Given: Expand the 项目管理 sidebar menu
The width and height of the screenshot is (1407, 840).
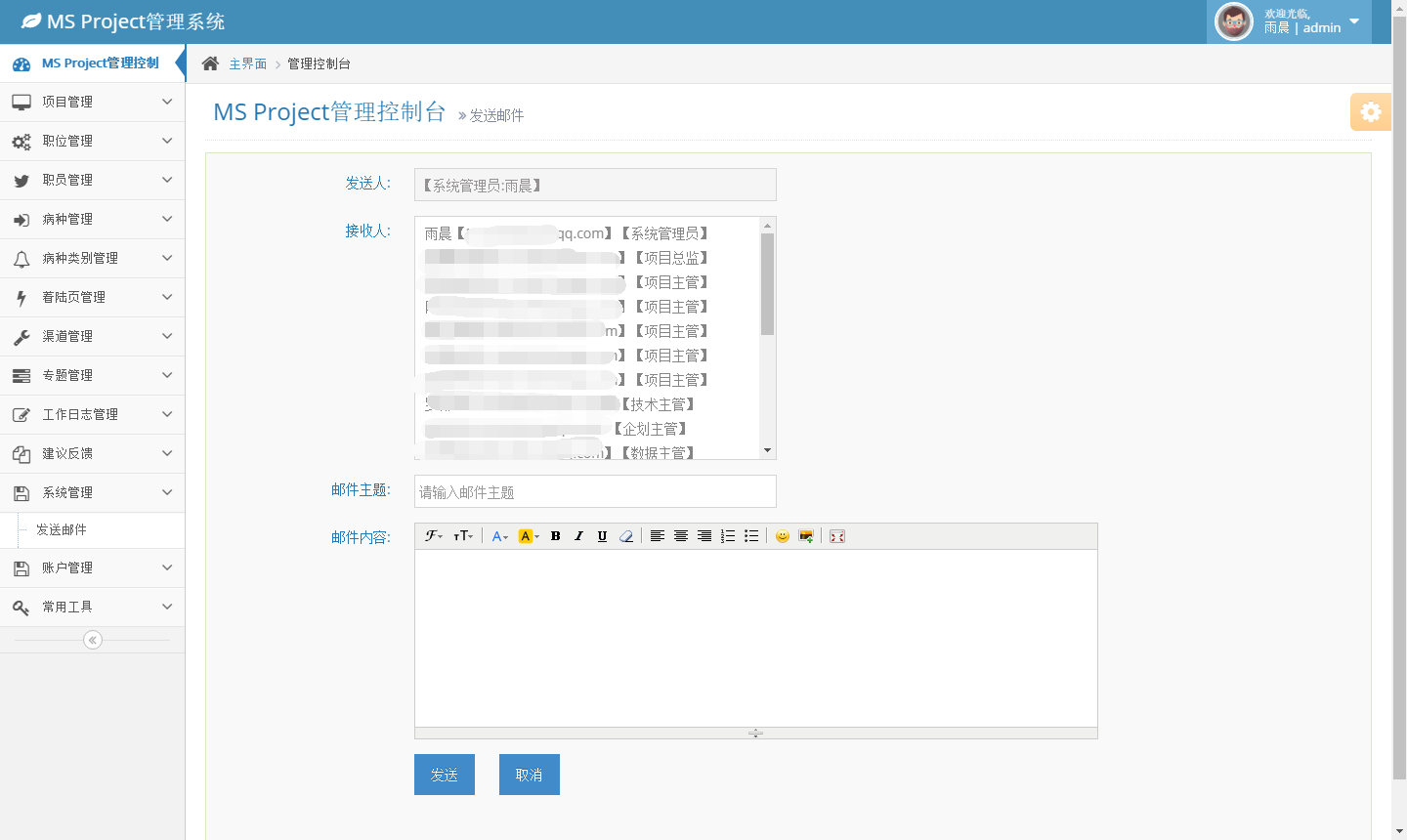Looking at the screenshot, I should point(92,102).
